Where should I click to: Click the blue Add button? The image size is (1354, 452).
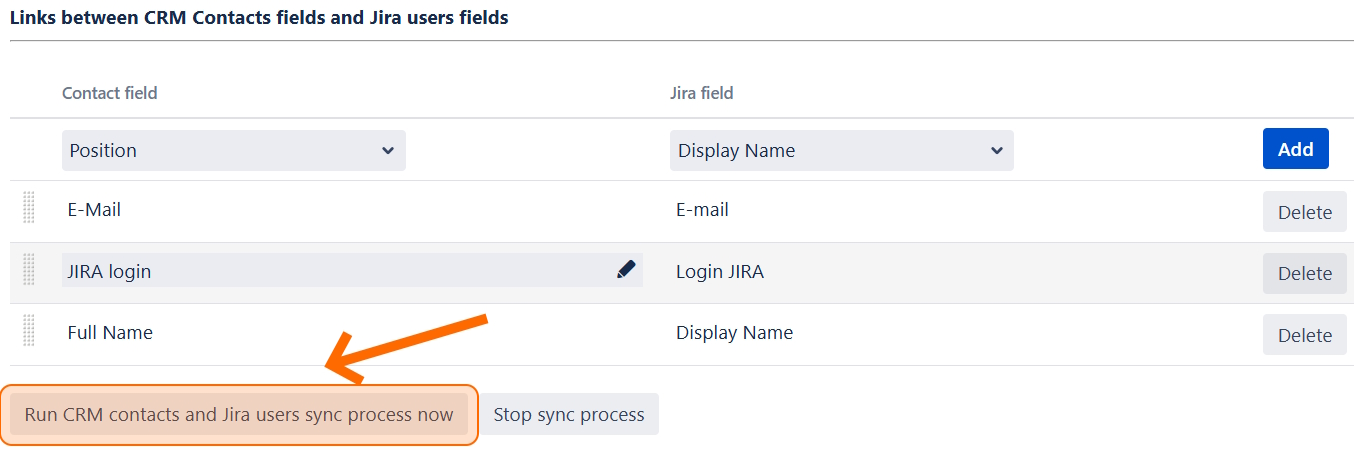(1295, 149)
